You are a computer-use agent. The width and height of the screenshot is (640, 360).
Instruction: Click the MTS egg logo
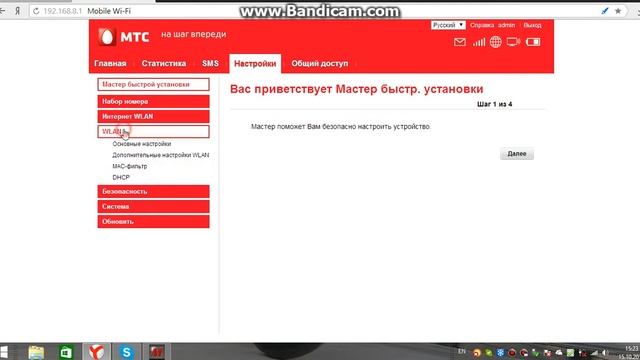point(107,37)
